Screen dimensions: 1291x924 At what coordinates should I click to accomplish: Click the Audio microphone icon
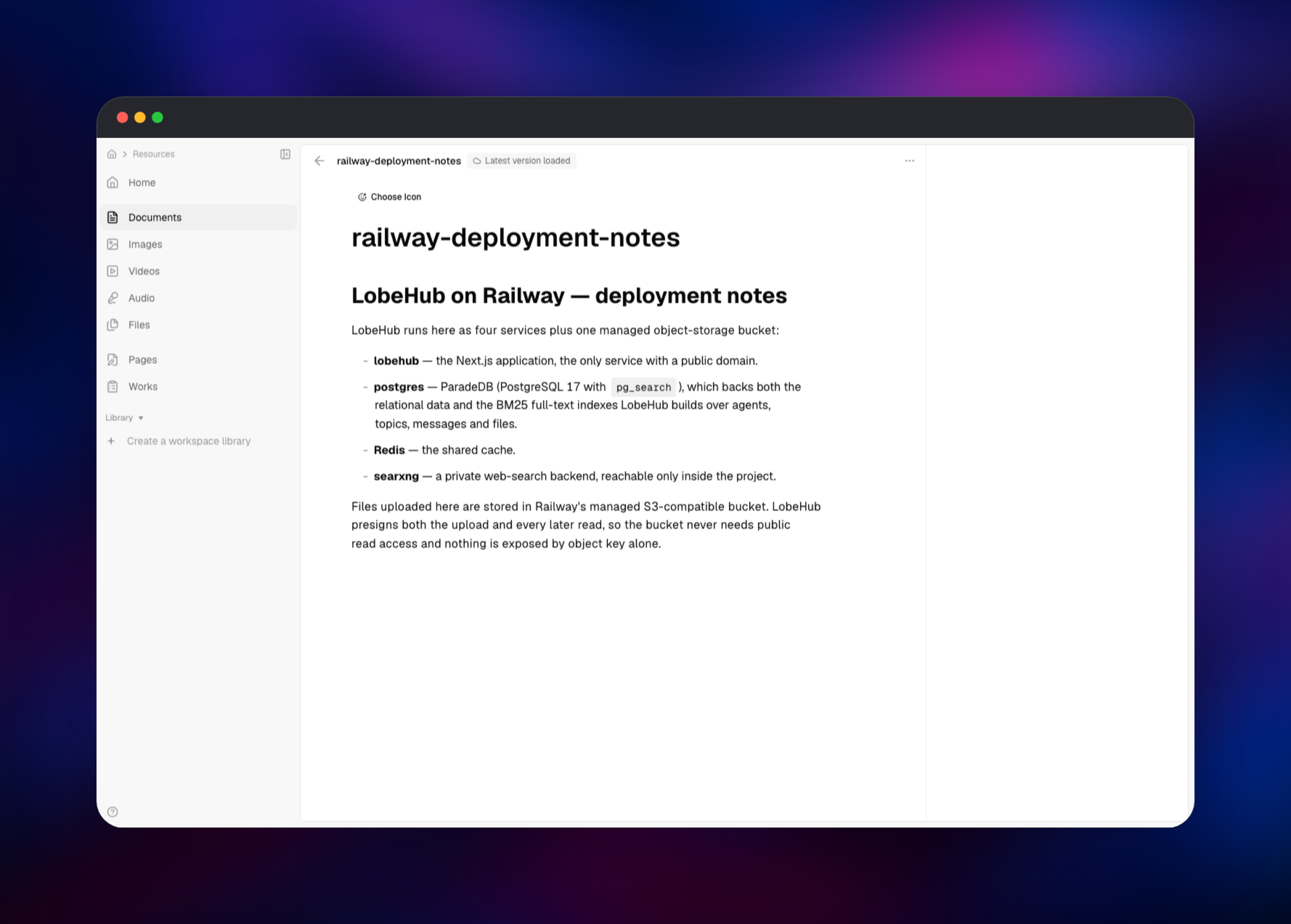coord(113,298)
